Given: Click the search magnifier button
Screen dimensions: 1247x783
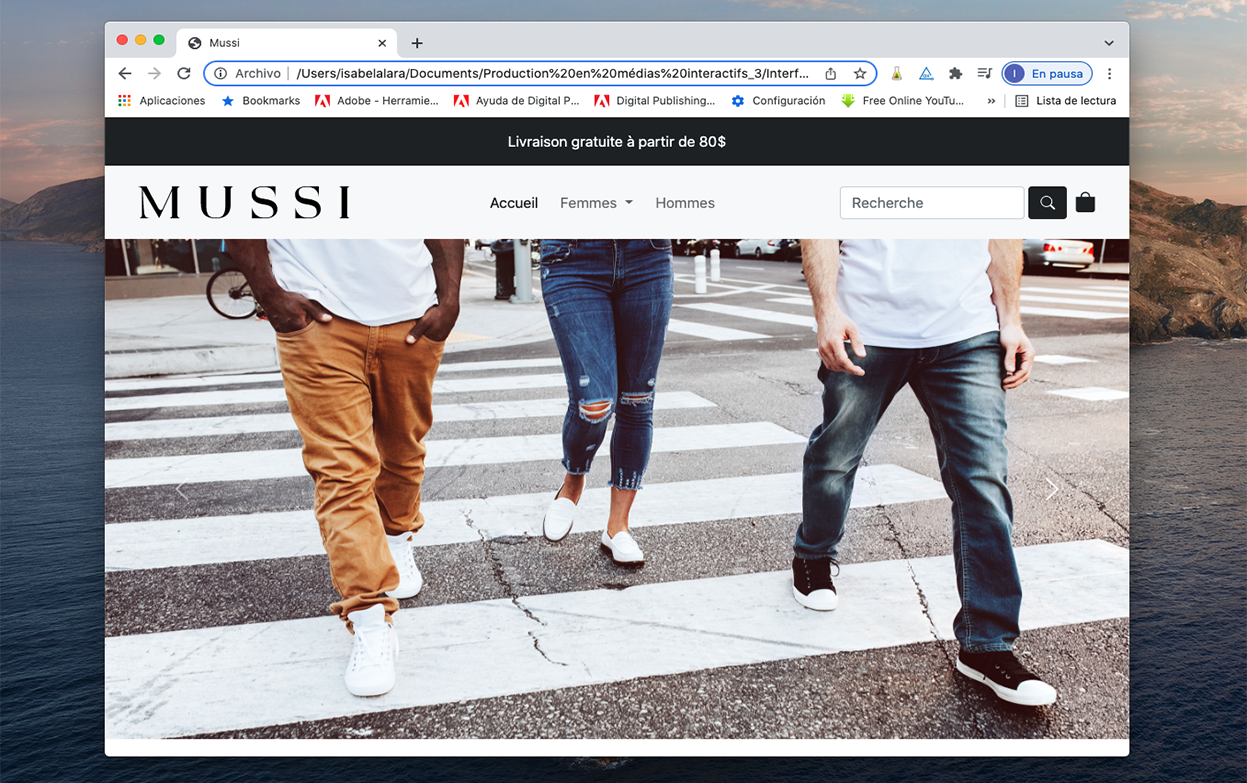Looking at the screenshot, I should [x=1047, y=203].
